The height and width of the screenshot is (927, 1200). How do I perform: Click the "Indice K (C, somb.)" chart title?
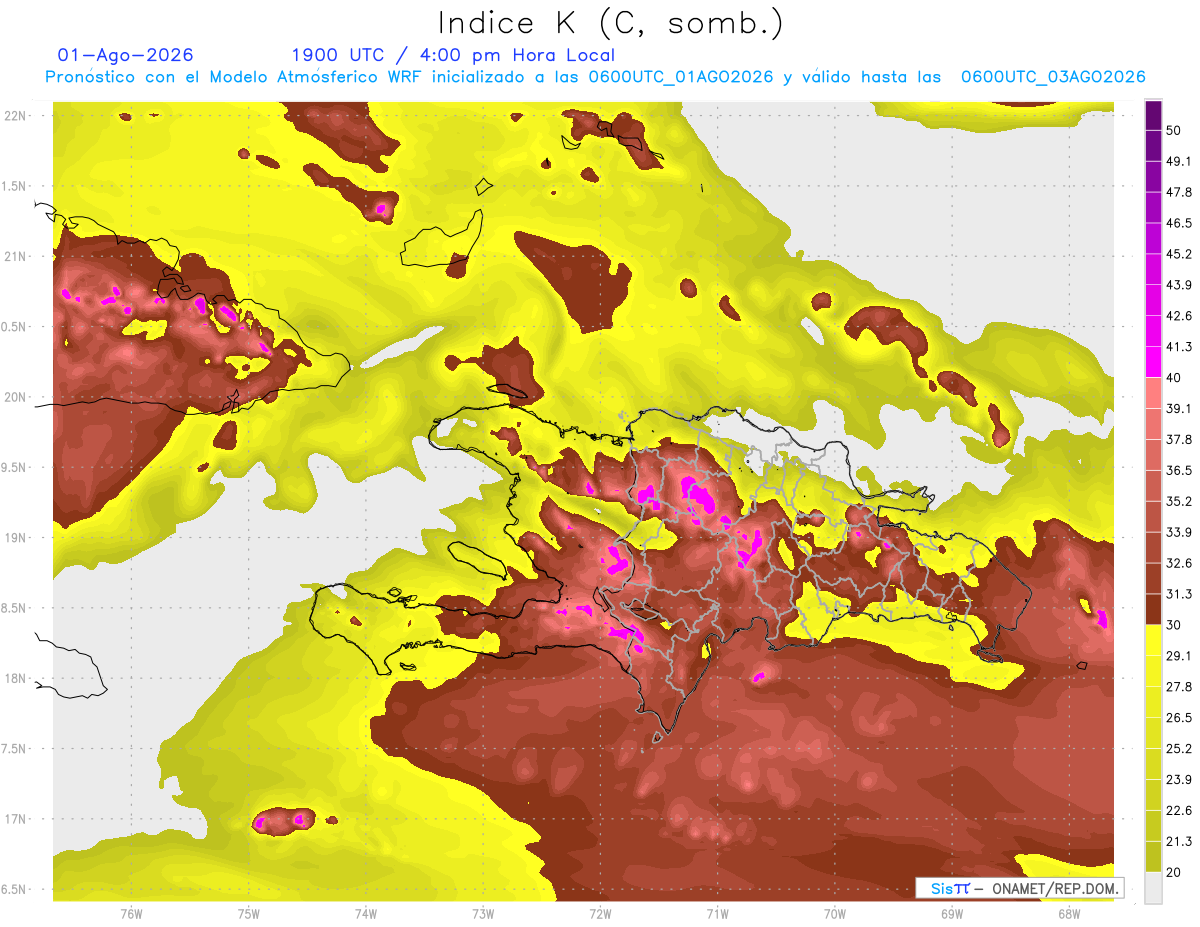pyautogui.click(x=610, y=23)
